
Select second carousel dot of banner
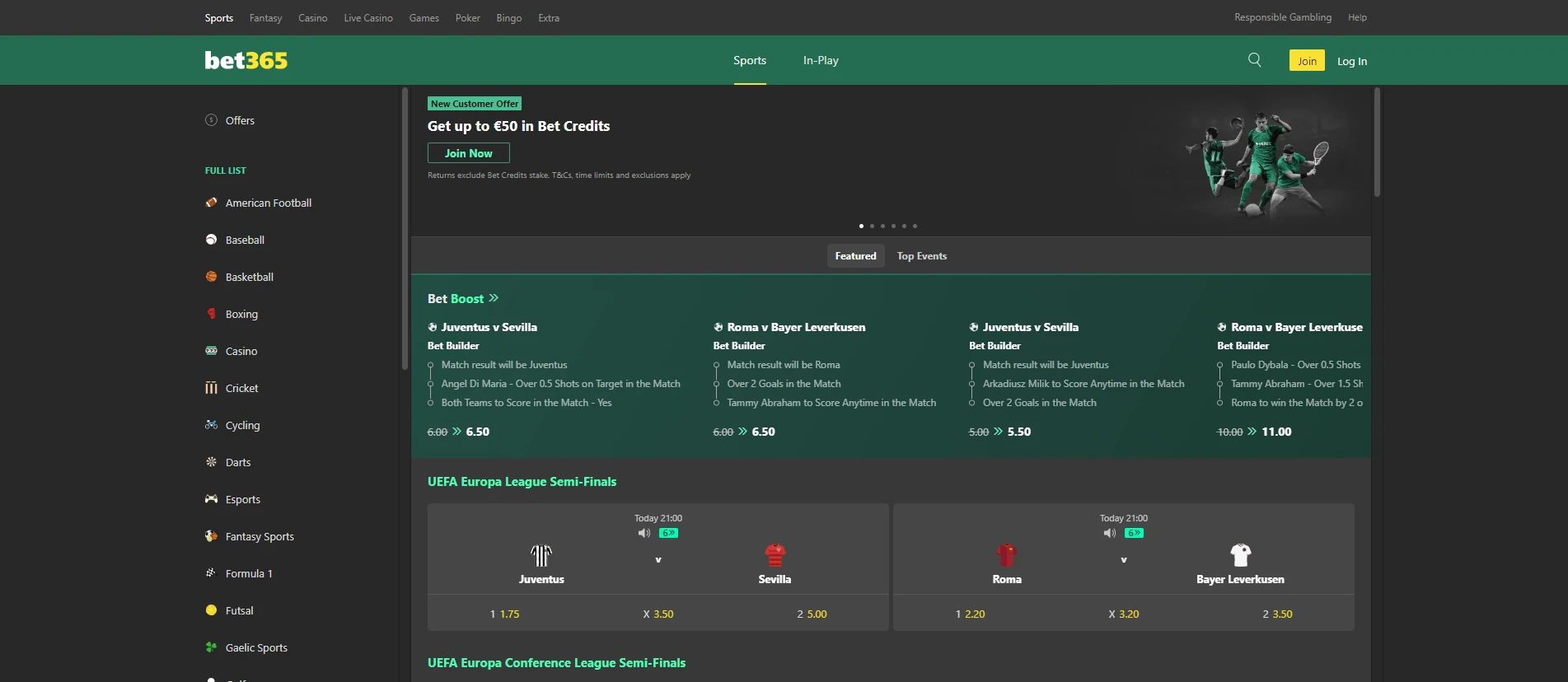coord(872,226)
